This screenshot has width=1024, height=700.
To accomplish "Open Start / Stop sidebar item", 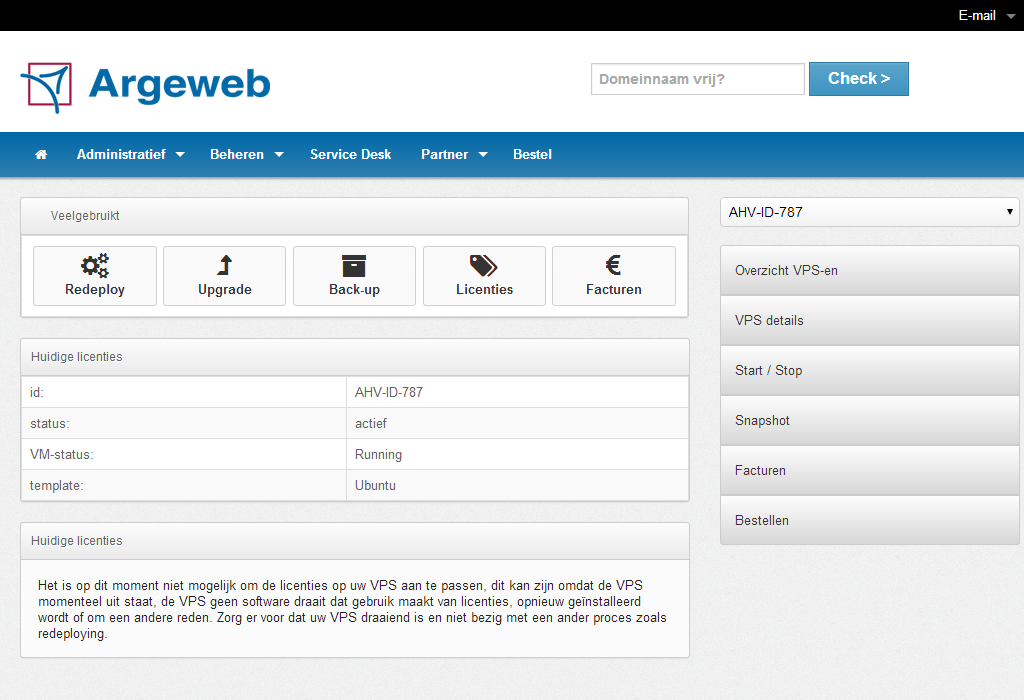I will coord(869,371).
